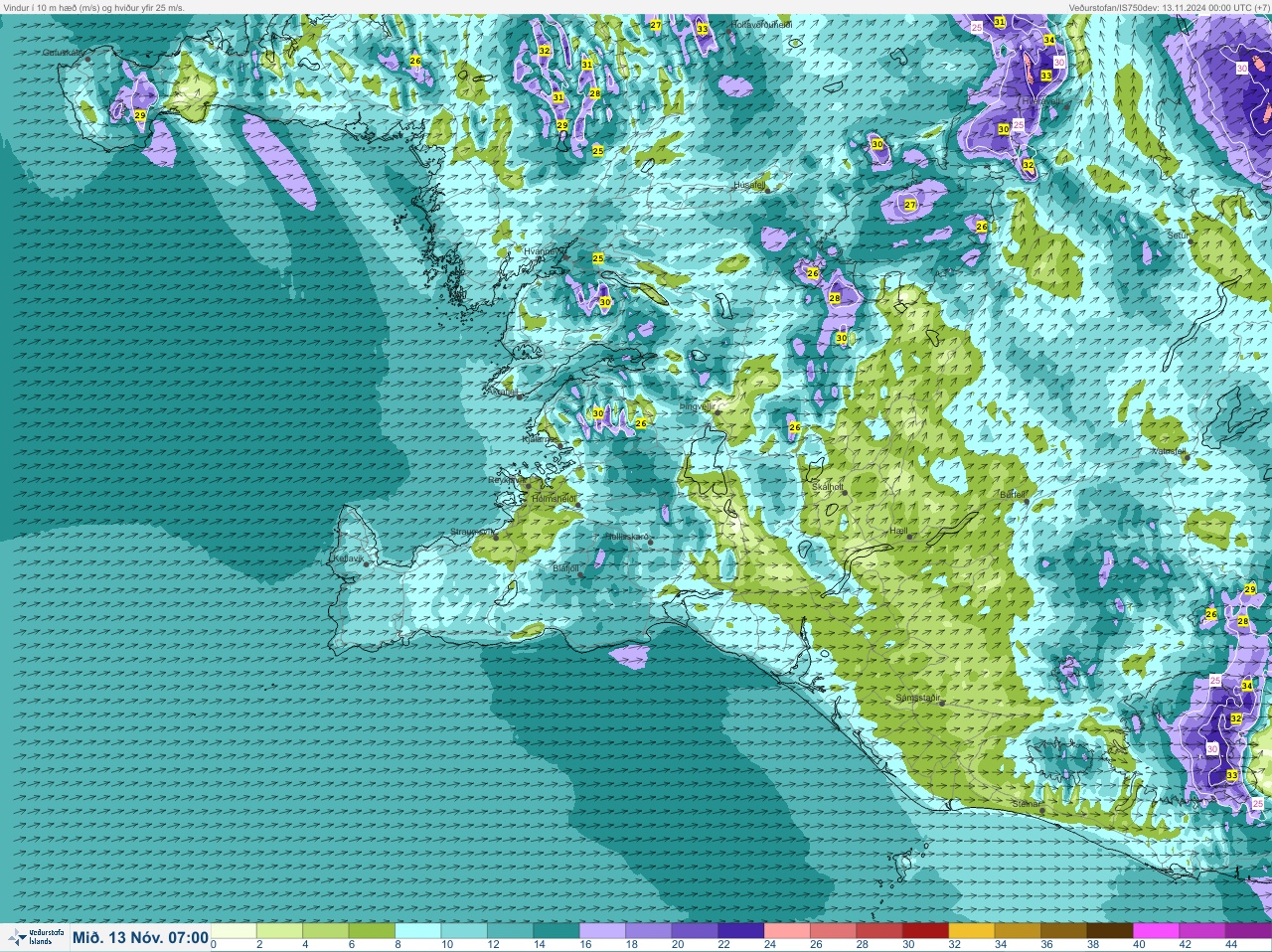1272x952 pixels.
Task: Click the Hæll station label
Action: point(898,532)
